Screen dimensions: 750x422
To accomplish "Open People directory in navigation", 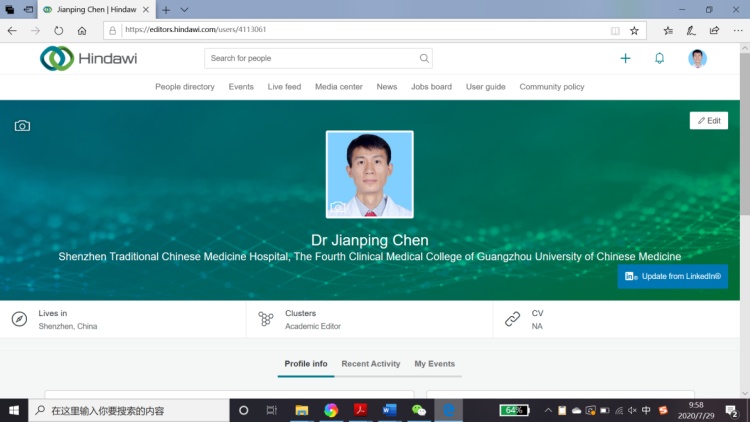I will coord(184,87).
